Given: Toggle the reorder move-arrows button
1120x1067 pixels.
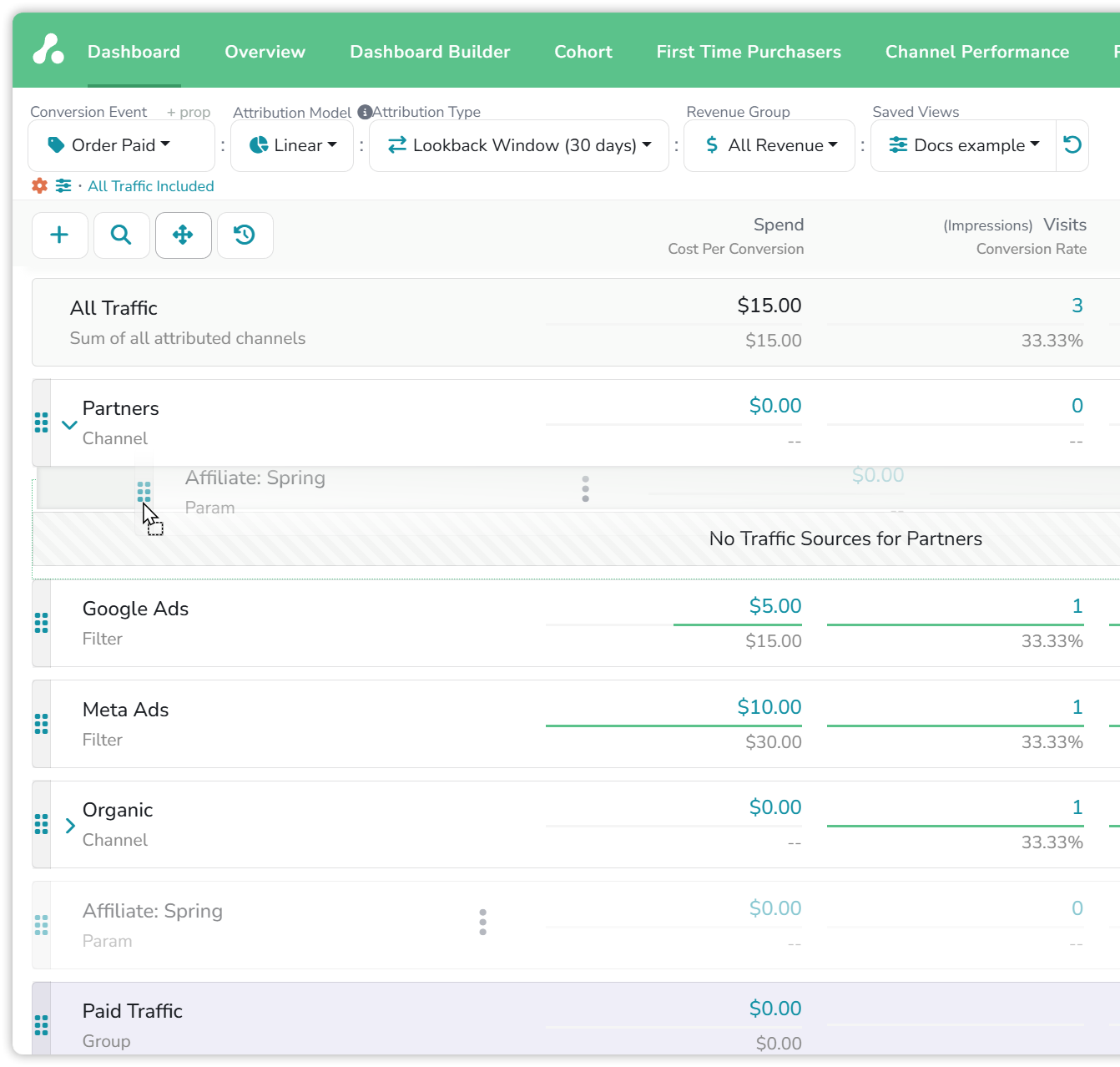Looking at the screenshot, I should tap(184, 235).
